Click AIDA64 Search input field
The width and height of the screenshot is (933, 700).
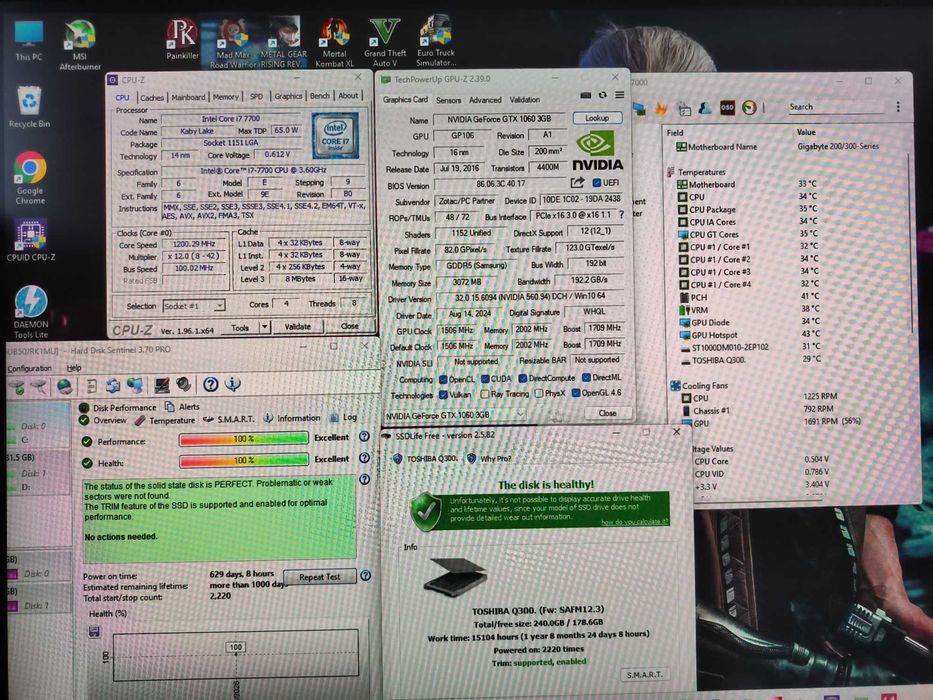(836, 107)
